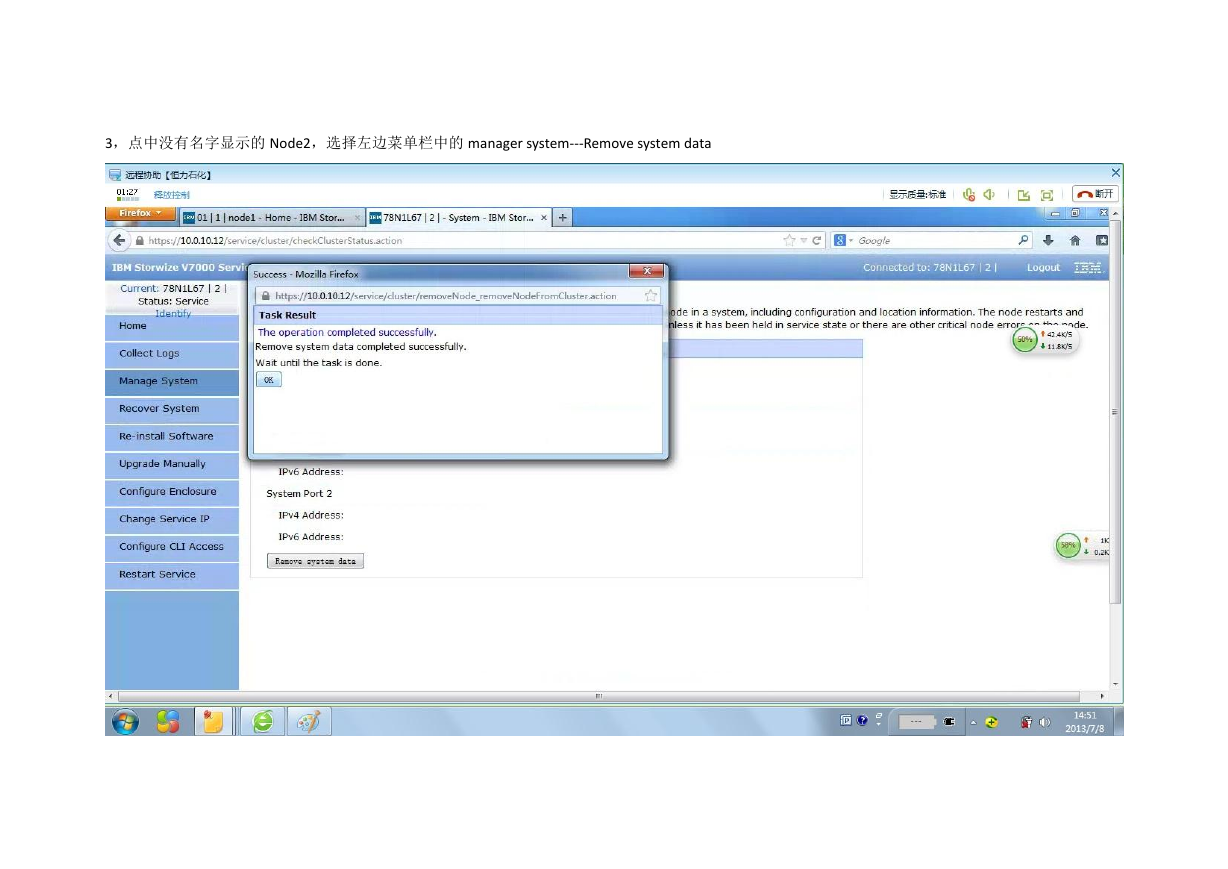1228x869 pixels.
Task: Click the yellow-green tray icon near the hidden-icons arrow
Action: [x=991, y=722]
